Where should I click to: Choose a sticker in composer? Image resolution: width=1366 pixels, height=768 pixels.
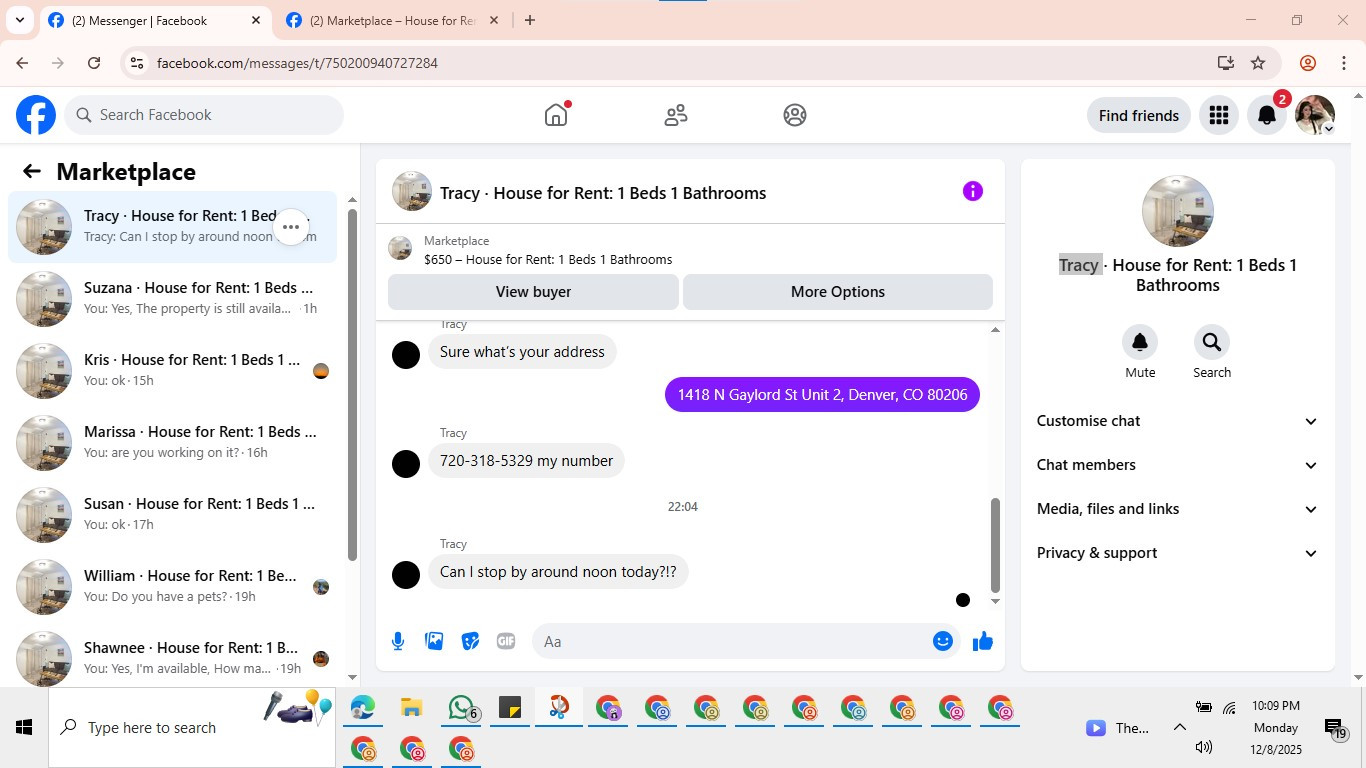click(x=470, y=641)
